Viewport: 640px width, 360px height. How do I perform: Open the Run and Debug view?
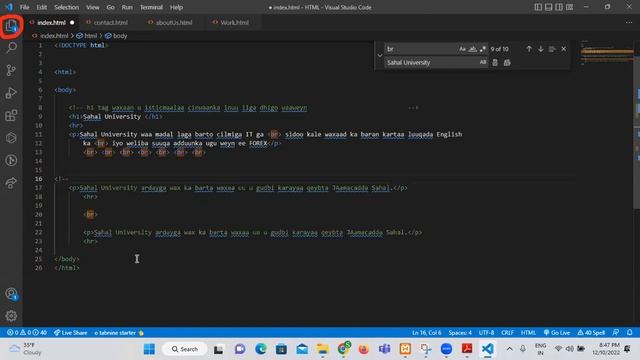pyautogui.click(x=11, y=93)
